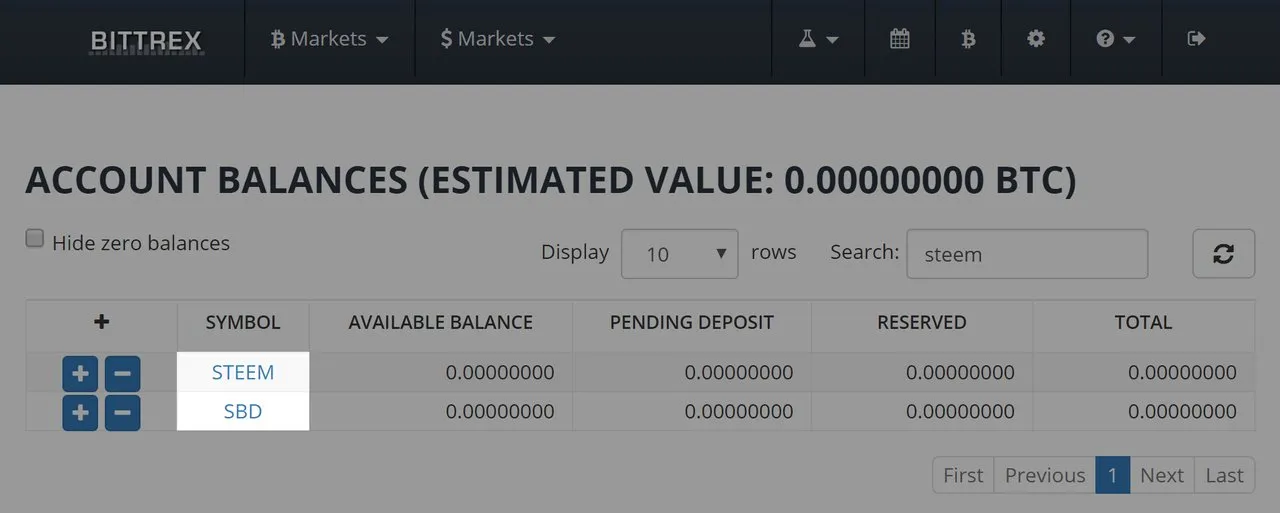
Task: Click the Account Balances heading
Action: tap(551, 181)
